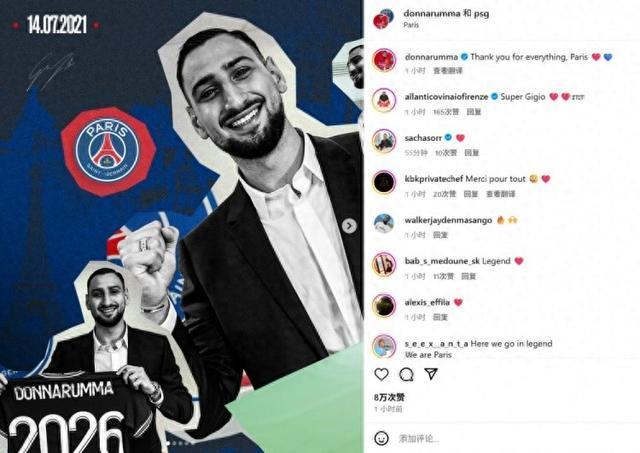This screenshot has height=453, width=640.
Task: Advance carousel with next arrow on photo
Action: coord(349,225)
